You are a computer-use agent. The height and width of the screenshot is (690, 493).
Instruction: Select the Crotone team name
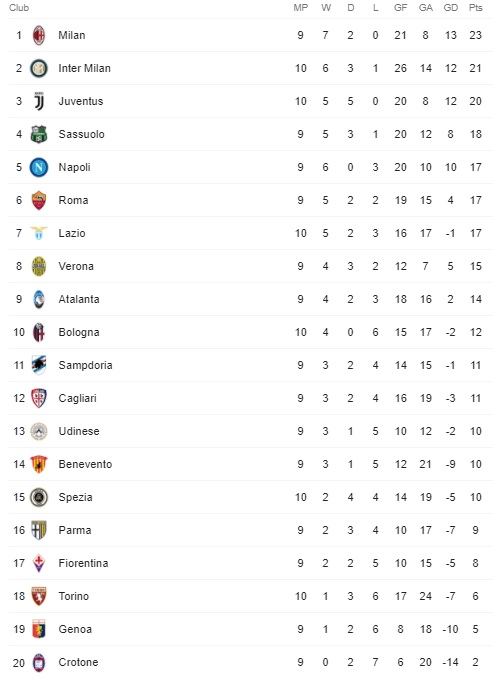coord(78,662)
